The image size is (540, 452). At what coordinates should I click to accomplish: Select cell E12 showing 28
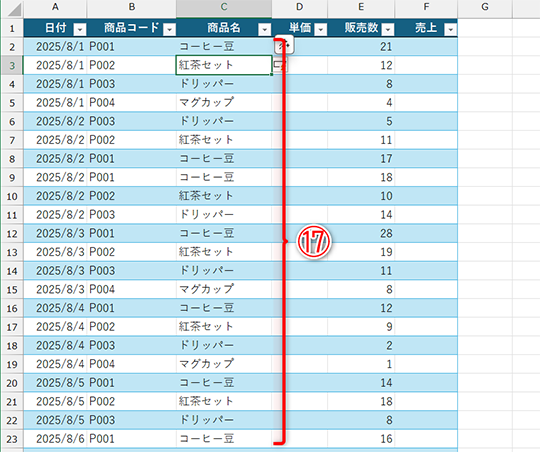[361, 234]
